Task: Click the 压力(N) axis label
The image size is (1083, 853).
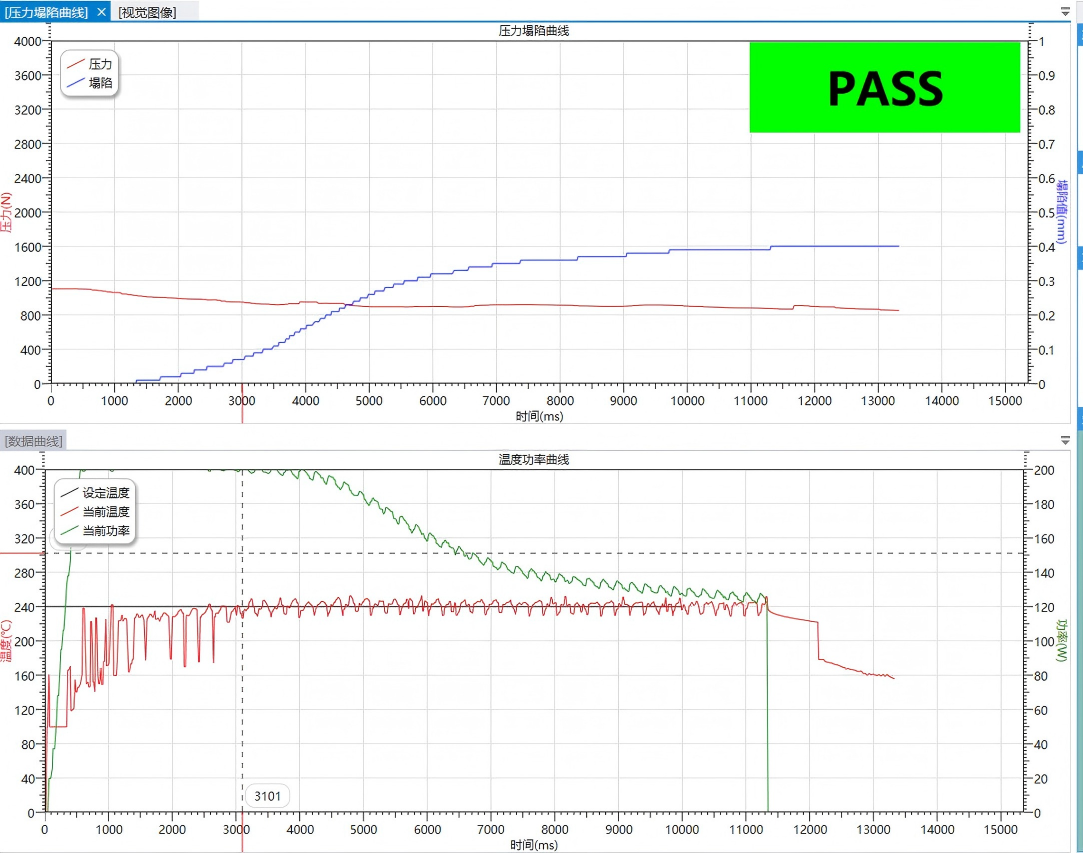Action: (x=6, y=212)
